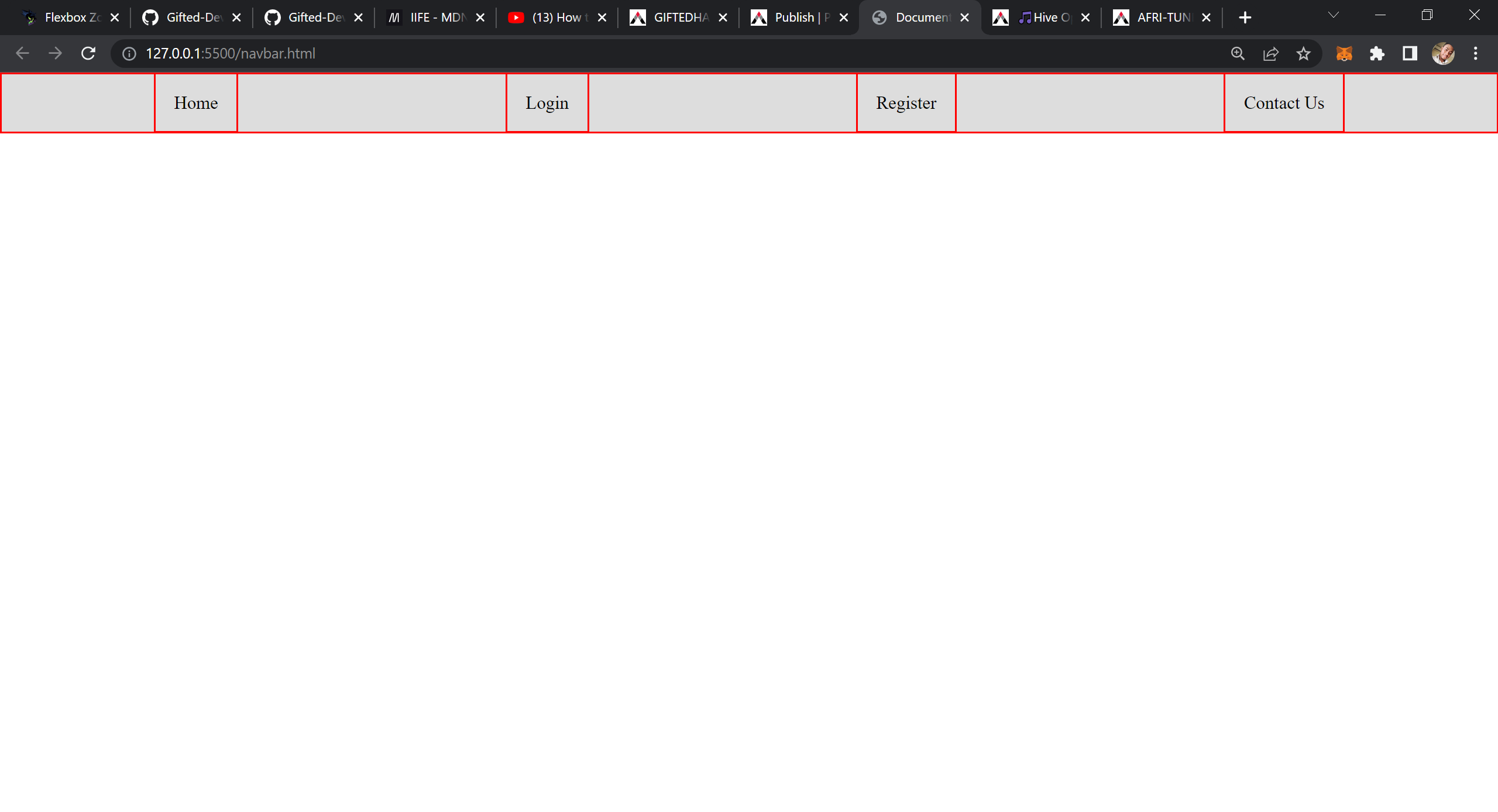Close the IIFE - MDN tab
This screenshot has height=812, width=1498.
[480, 18]
